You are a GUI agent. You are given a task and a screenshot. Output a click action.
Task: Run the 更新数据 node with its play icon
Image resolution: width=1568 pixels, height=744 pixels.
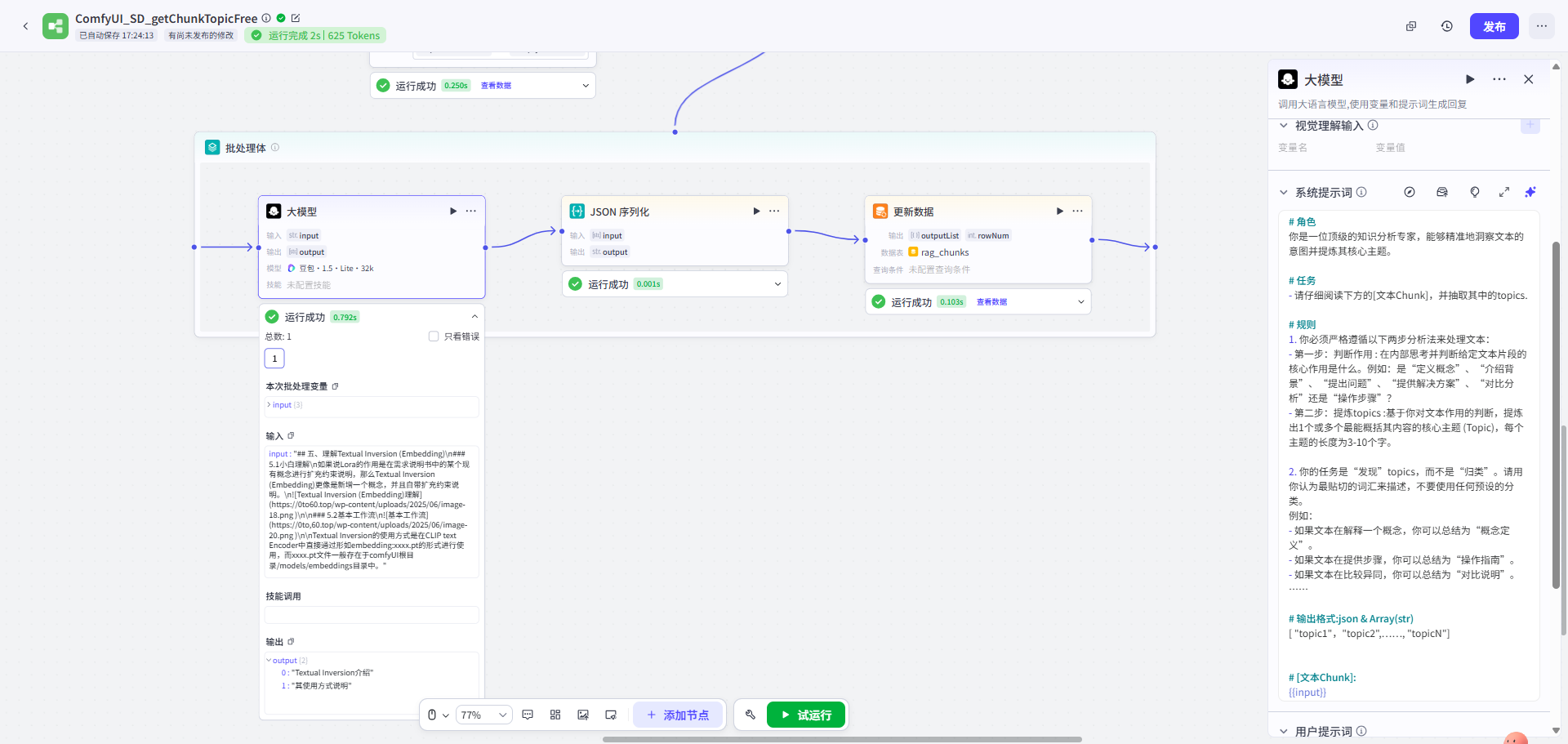(1060, 212)
